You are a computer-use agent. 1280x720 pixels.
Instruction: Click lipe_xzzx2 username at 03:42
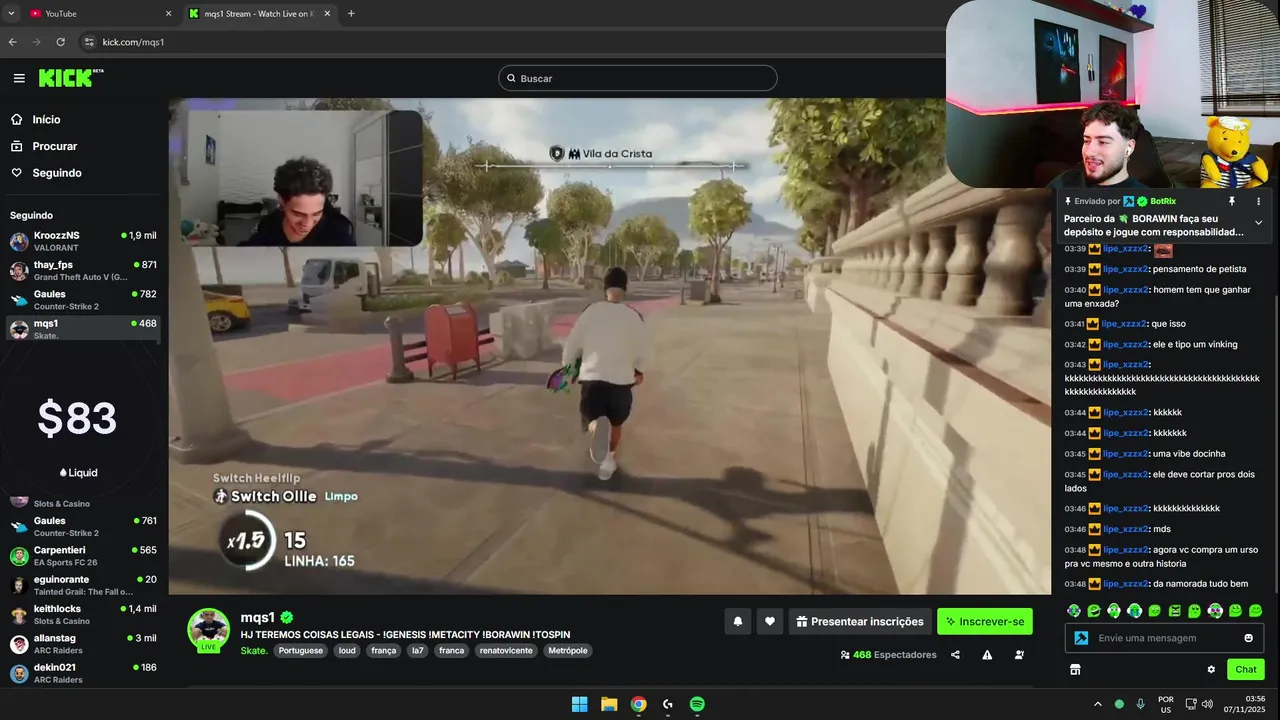point(1124,344)
